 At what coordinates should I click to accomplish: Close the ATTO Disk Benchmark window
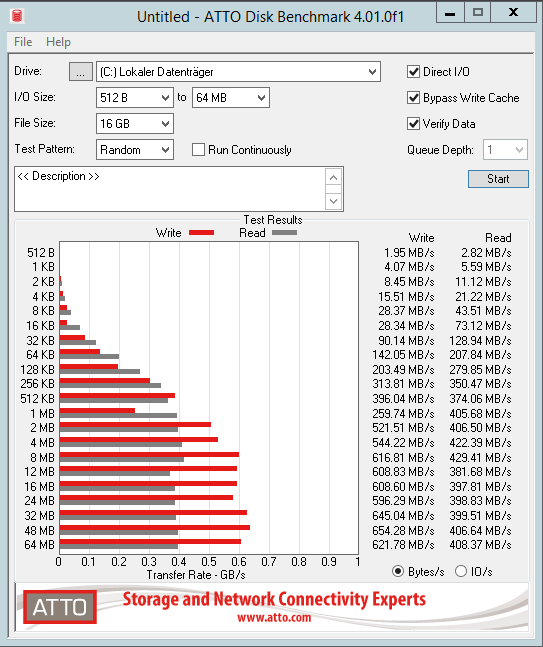(514, 12)
